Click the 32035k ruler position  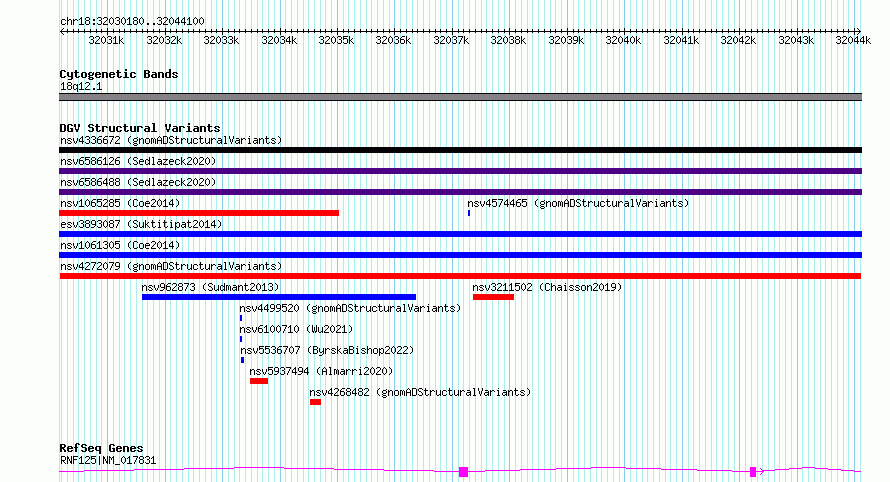pos(336,40)
